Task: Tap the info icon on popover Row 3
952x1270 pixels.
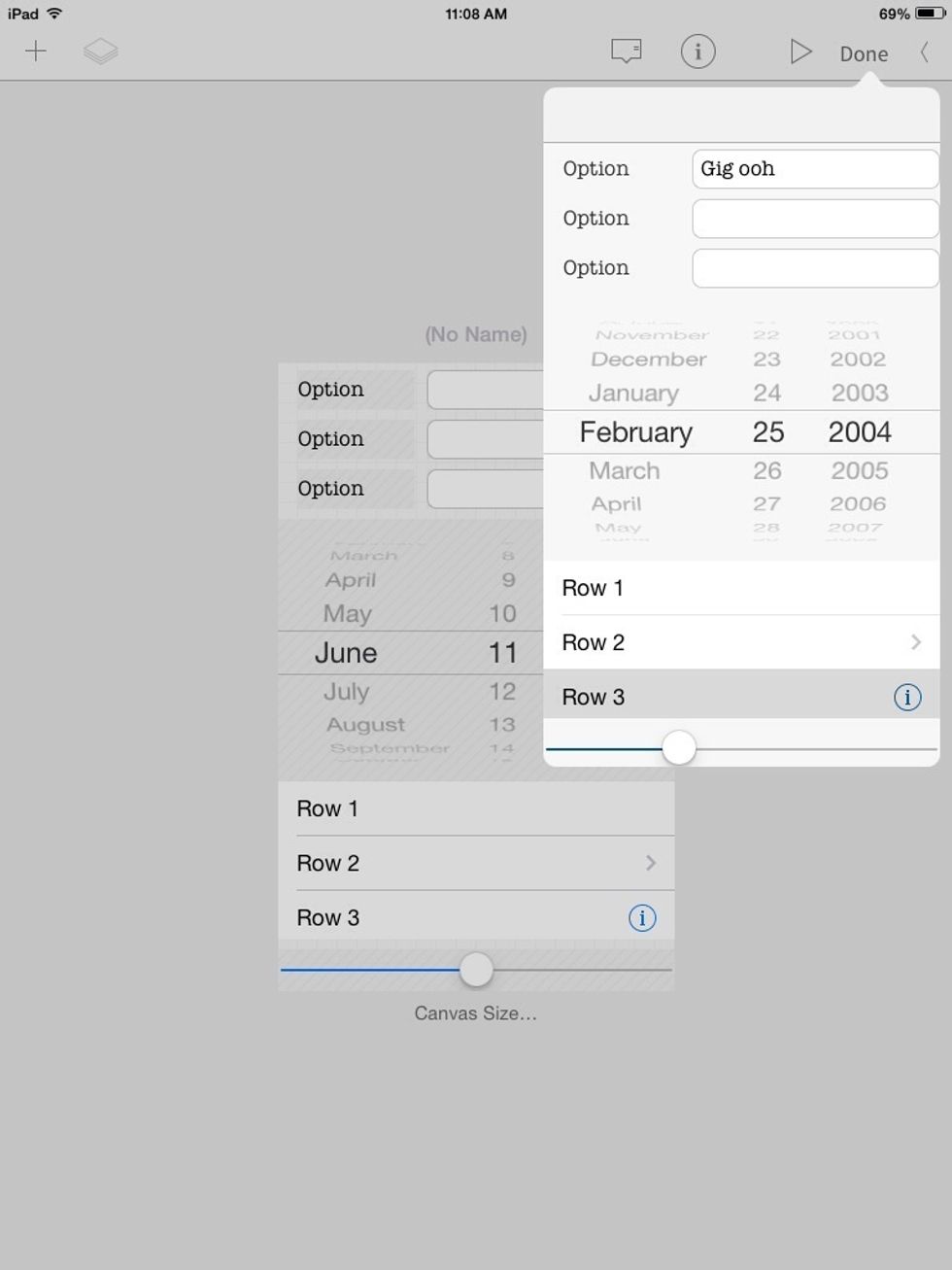Action: pyautogui.click(x=906, y=697)
